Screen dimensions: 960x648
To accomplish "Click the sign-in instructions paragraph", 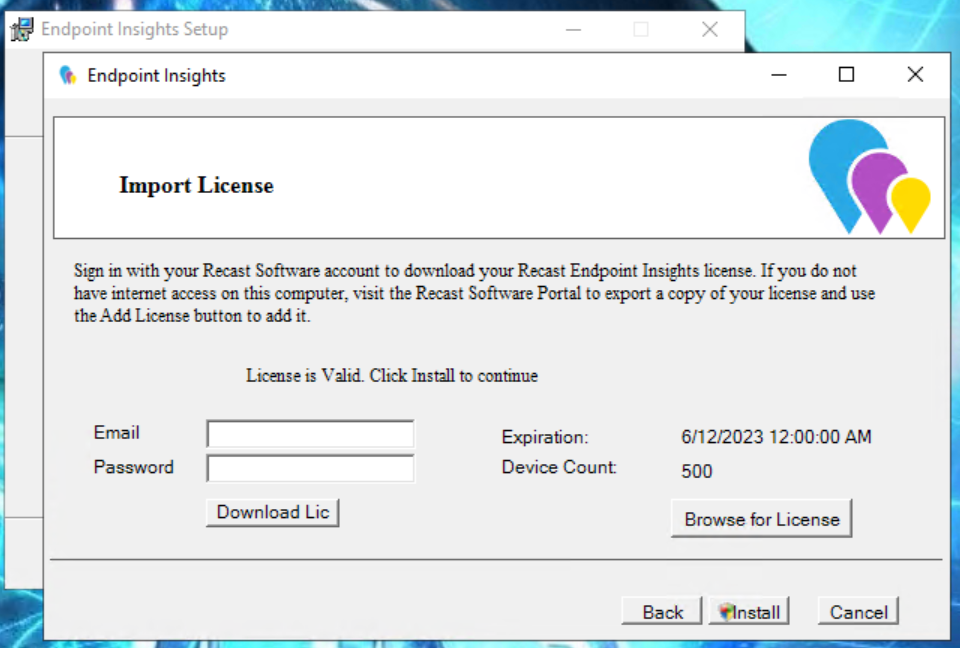I will click(x=474, y=293).
